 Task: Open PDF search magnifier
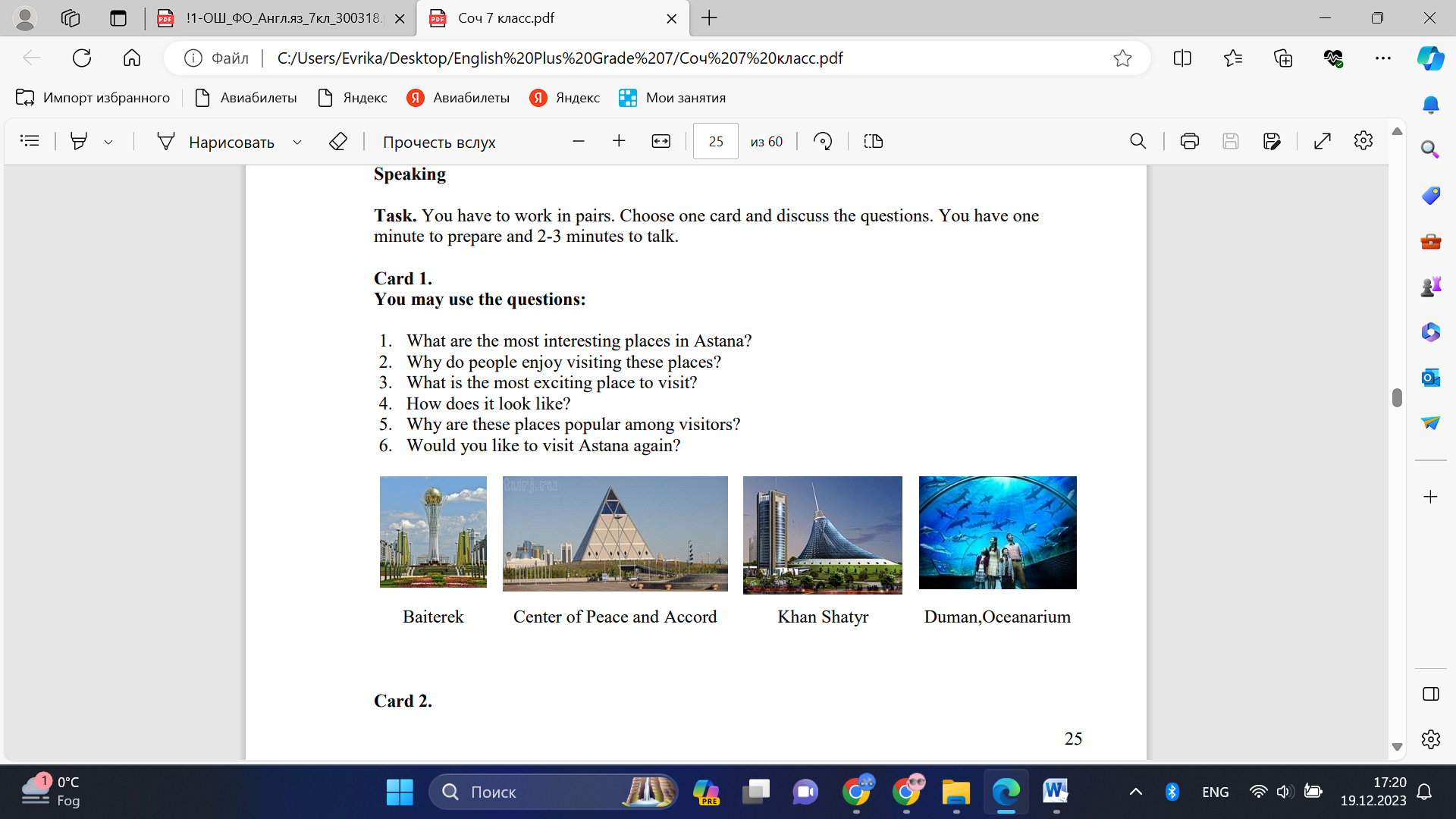point(1137,141)
